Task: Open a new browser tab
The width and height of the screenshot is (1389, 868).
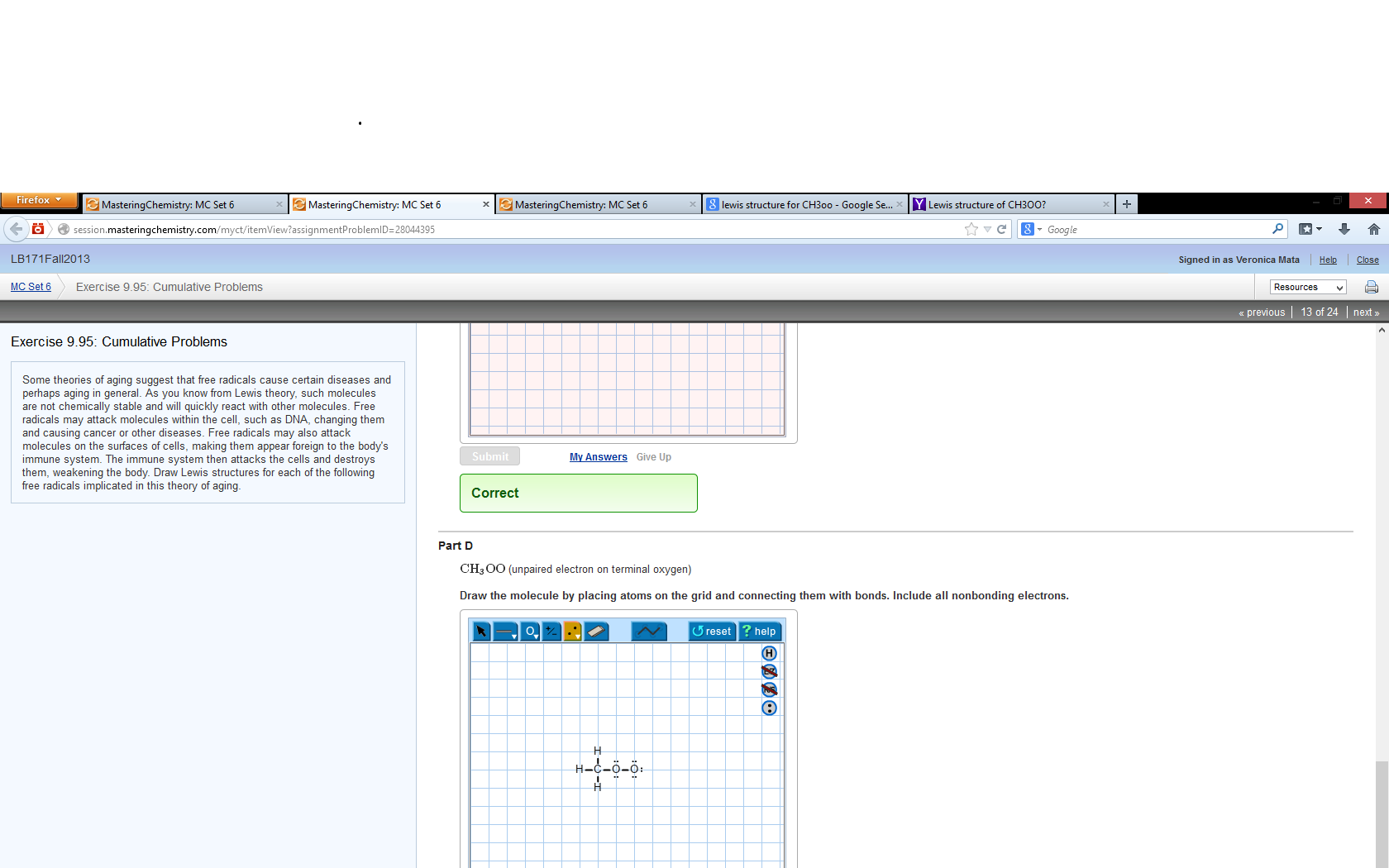Action: [x=1126, y=204]
